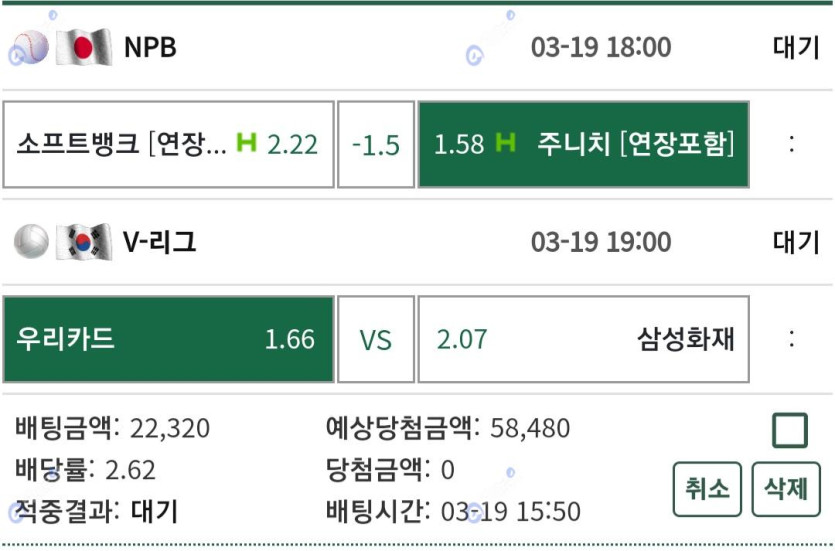The height and width of the screenshot is (551, 835).
Task: Select the 우리카드 1.66 odds cell
Action: (x=168, y=339)
